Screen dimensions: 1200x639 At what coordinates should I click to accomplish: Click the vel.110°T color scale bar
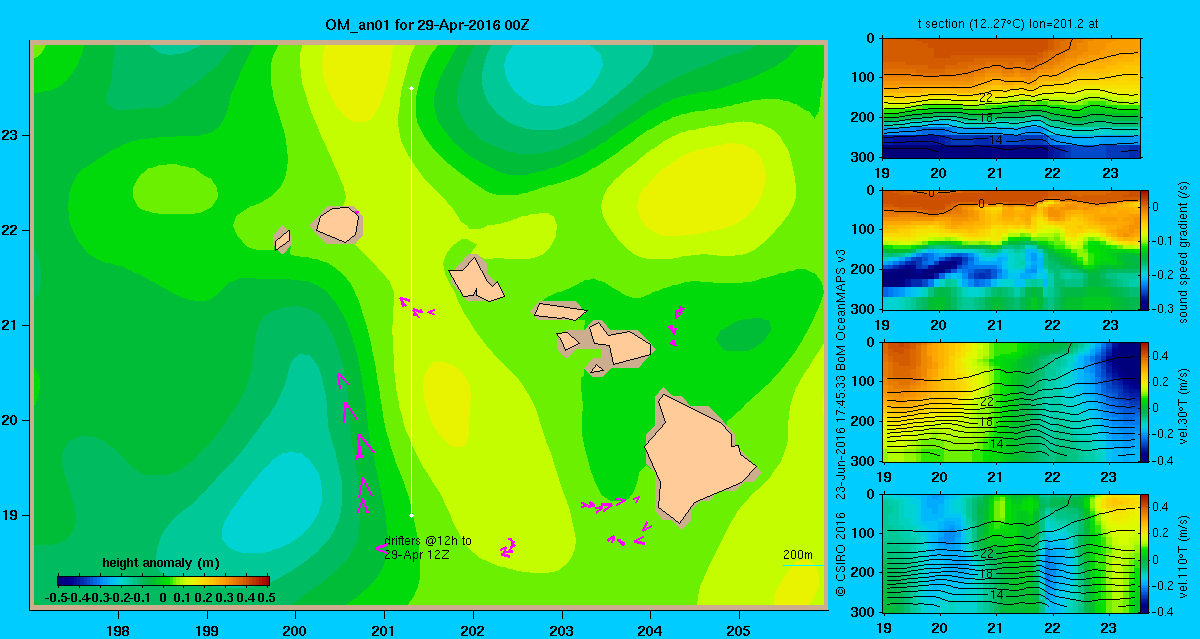(x=1145, y=552)
